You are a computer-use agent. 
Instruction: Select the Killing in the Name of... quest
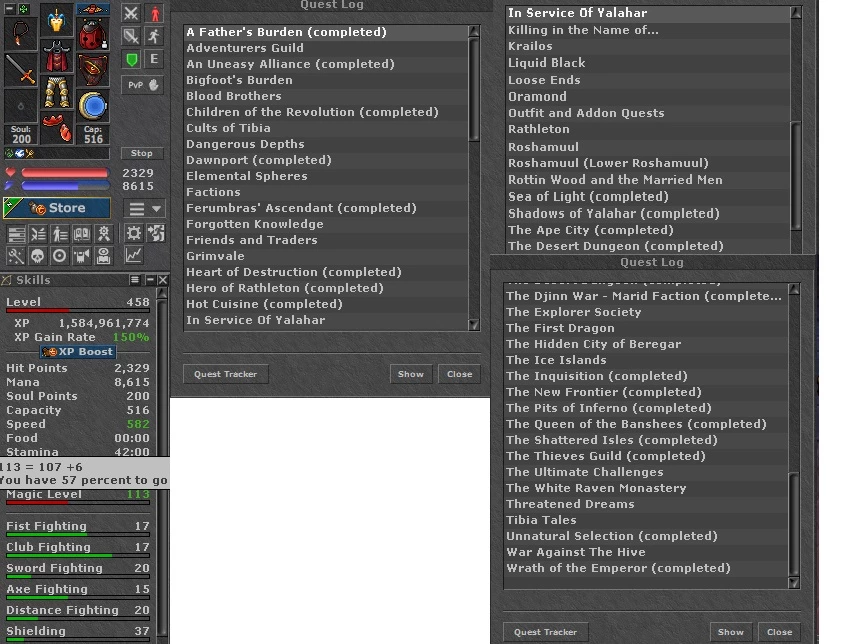coord(648,30)
